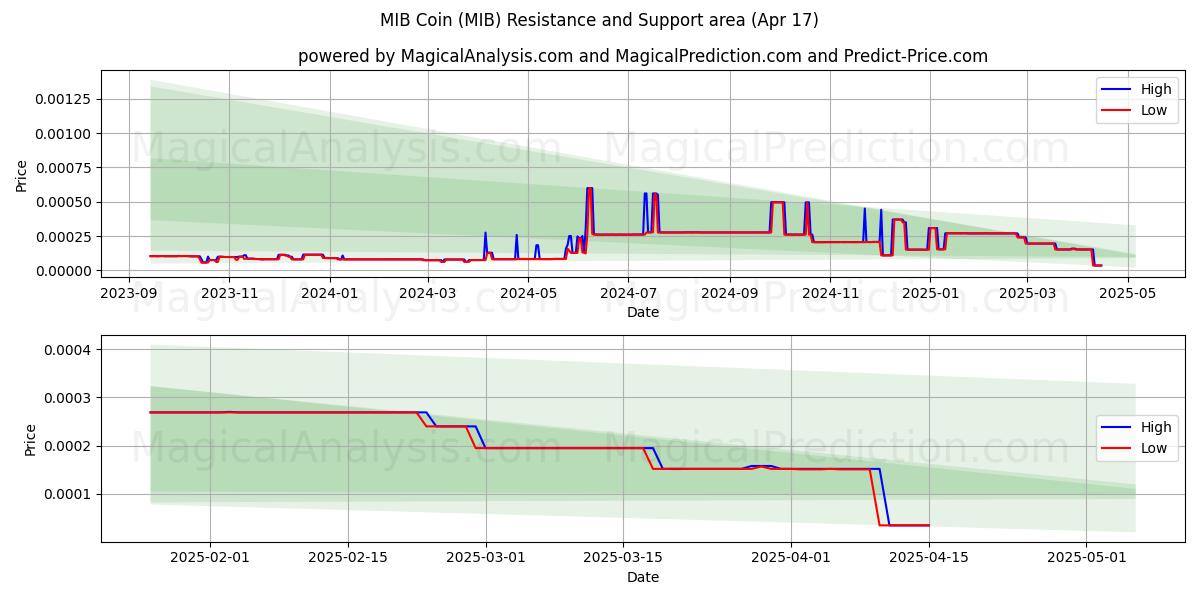Click the '2024-05' tick label
The width and height of the screenshot is (1200, 600).
tap(528, 292)
